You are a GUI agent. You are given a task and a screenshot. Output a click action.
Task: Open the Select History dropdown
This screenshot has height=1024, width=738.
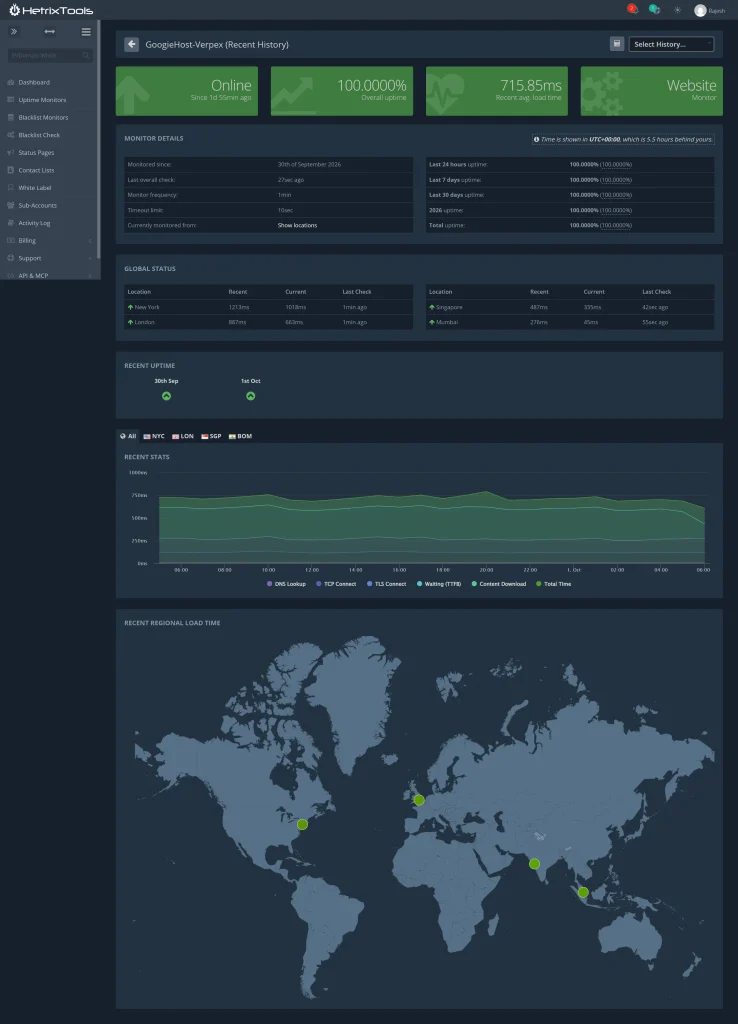(x=671, y=44)
